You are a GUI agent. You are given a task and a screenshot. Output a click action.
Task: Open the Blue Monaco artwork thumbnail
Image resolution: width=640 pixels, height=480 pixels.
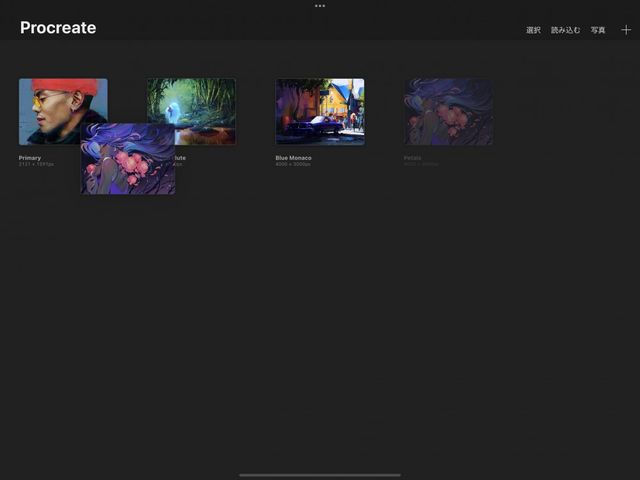click(320, 112)
